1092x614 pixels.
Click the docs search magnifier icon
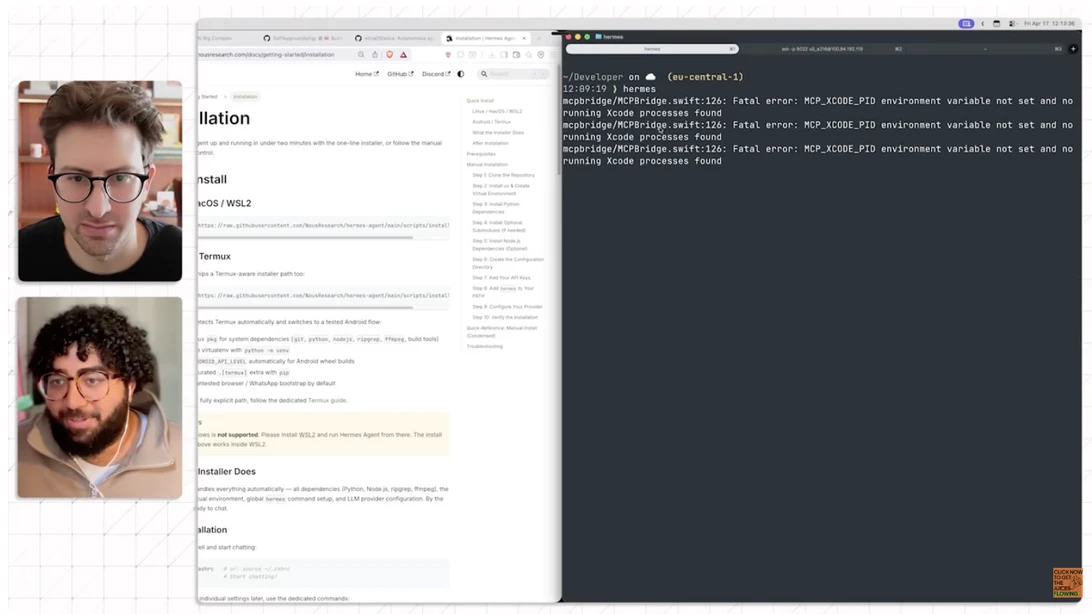coord(485,74)
